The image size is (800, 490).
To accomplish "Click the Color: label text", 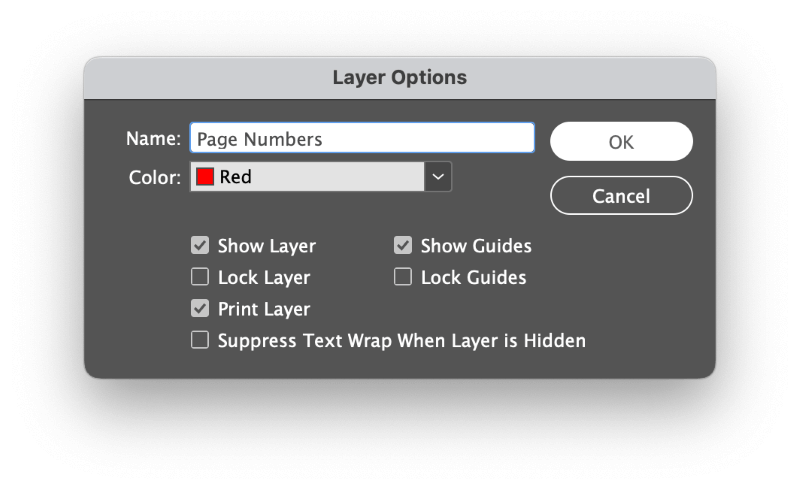I will coord(155,177).
